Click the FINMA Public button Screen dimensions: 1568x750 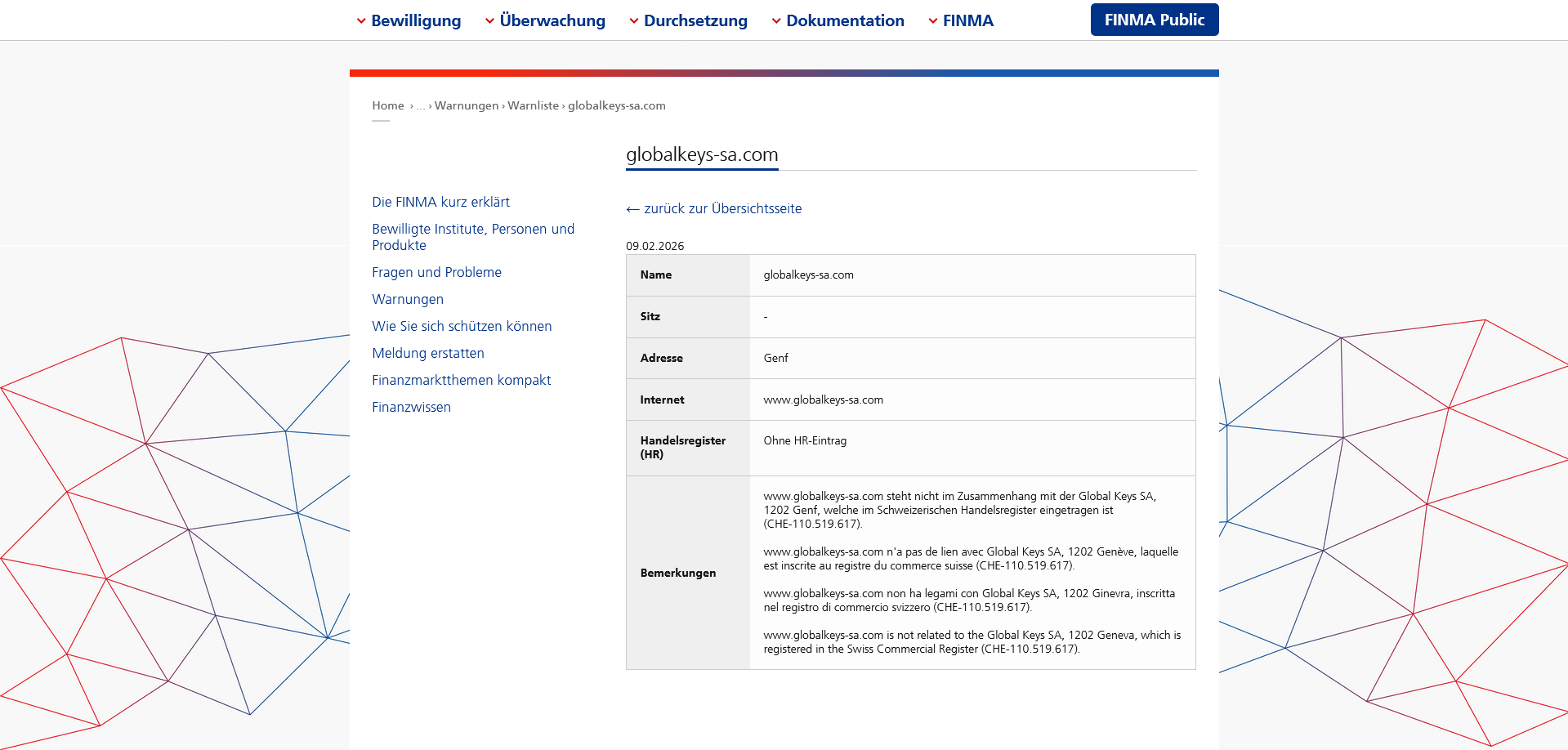[1155, 20]
